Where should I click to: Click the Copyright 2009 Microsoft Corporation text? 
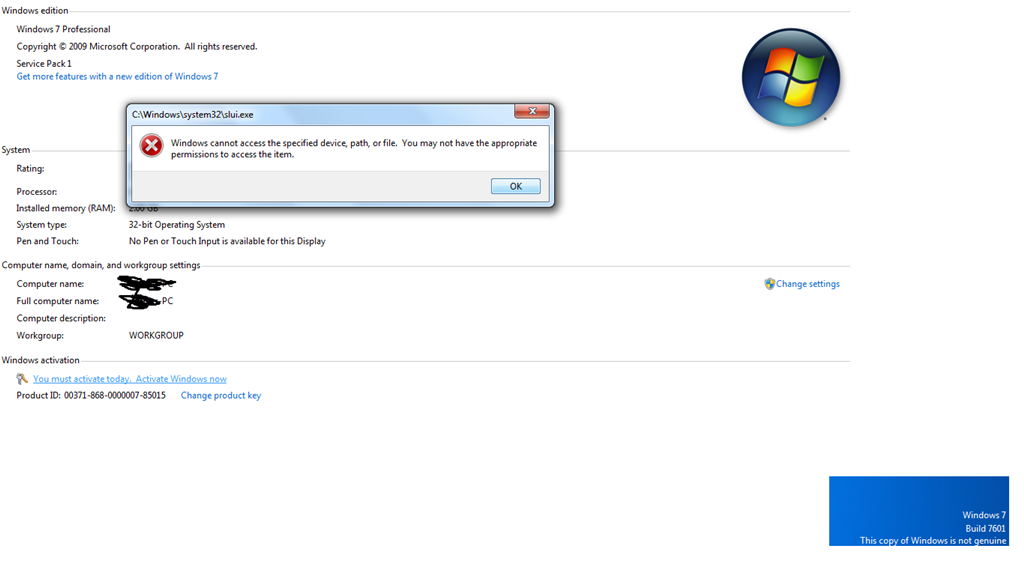pyautogui.click(x=136, y=46)
